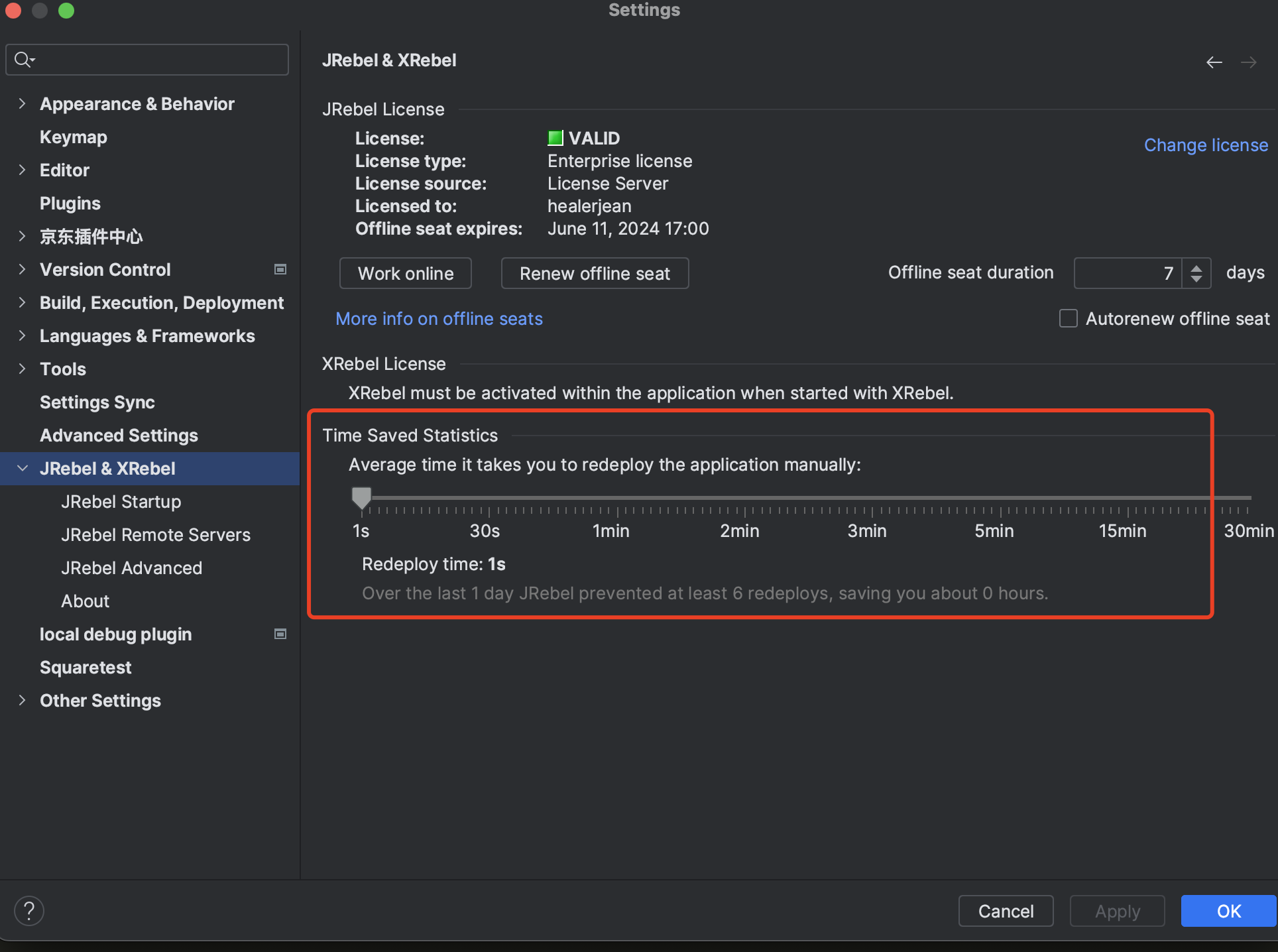Enable Autorenew offline seat checkbox

point(1068,319)
